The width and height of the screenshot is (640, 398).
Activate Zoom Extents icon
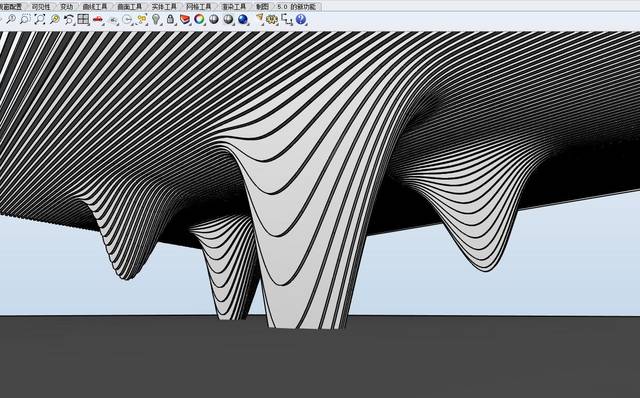40,19
